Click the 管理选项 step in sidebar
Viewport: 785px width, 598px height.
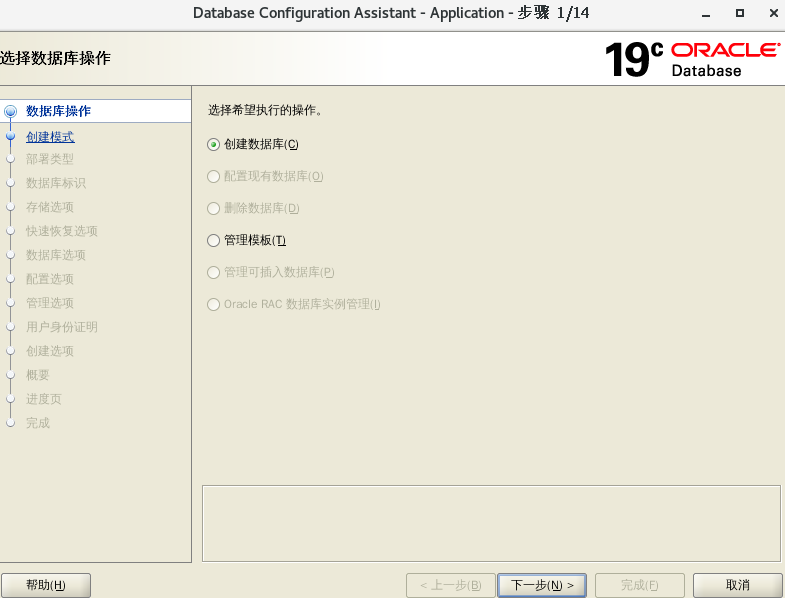50,304
